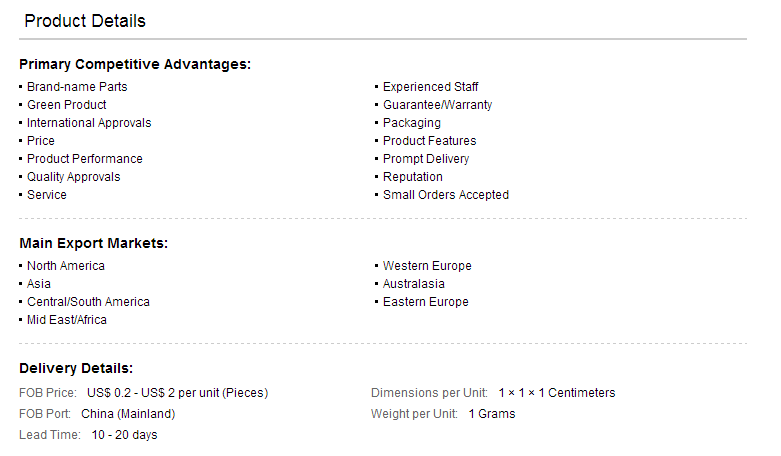Click Western Europe market entry
The image size is (781, 456).
click(427, 266)
